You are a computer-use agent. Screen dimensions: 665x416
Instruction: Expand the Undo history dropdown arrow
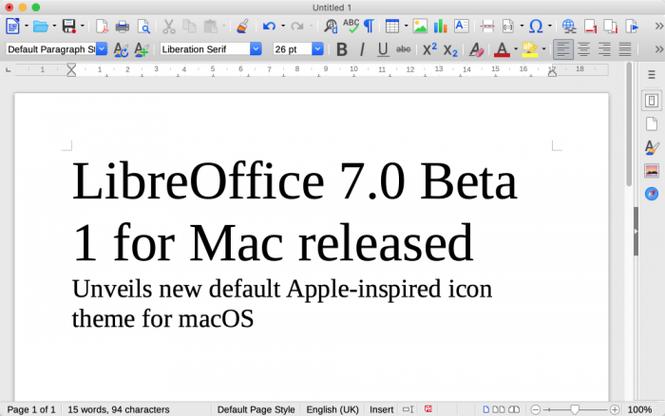tap(283, 26)
